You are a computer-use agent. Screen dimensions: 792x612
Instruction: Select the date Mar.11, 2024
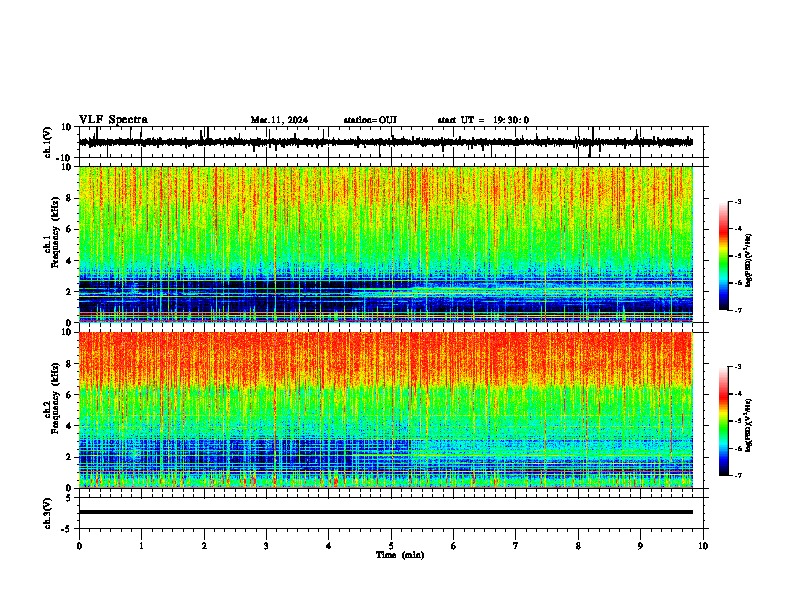tap(279, 120)
